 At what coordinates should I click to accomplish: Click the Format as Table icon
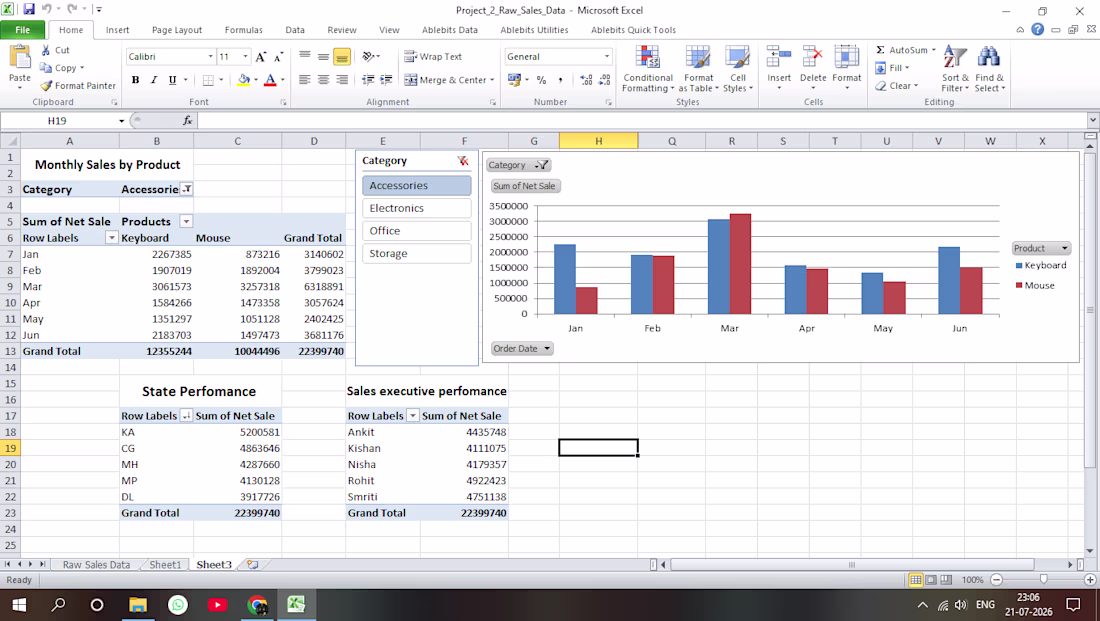point(697,58)
